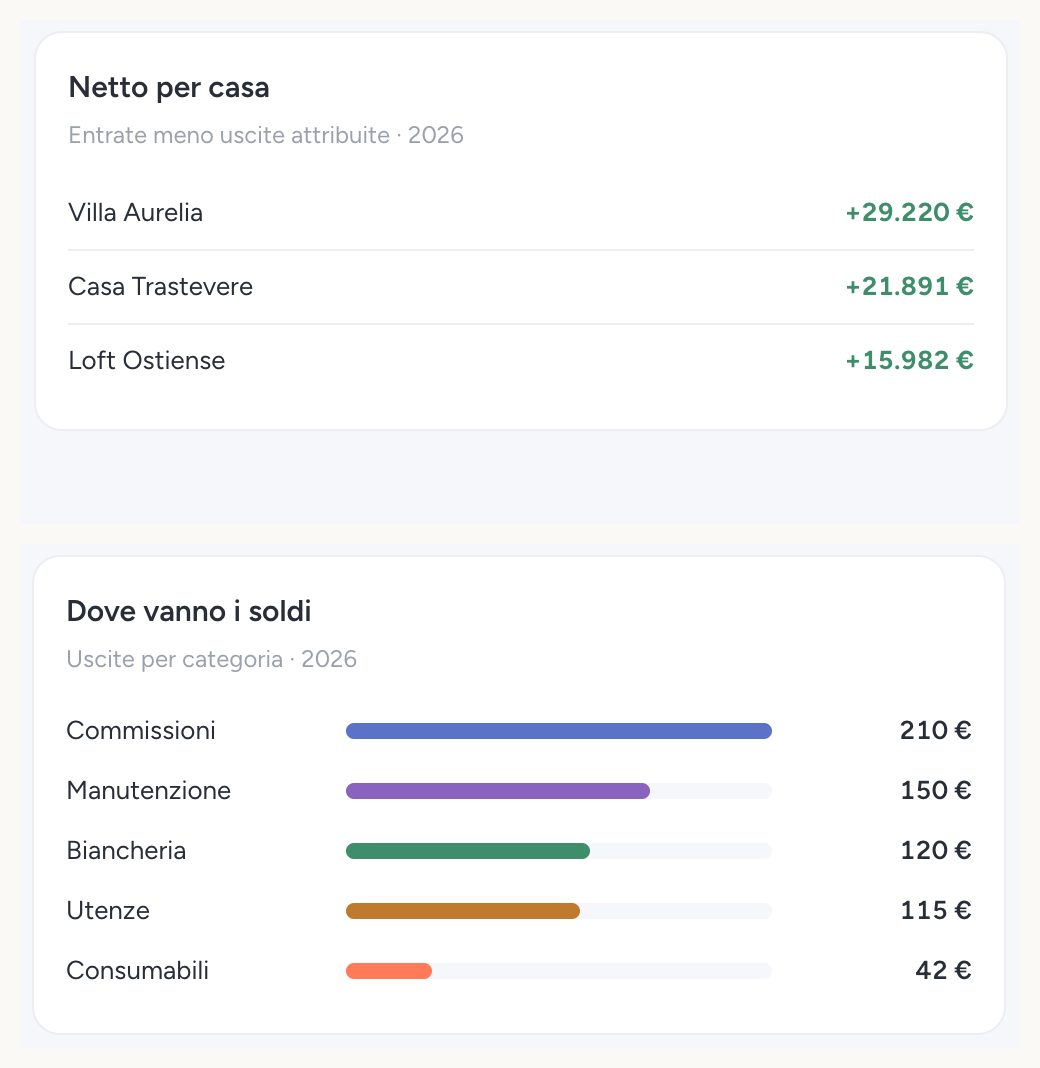Click the 115 € value

coord(936,910)
